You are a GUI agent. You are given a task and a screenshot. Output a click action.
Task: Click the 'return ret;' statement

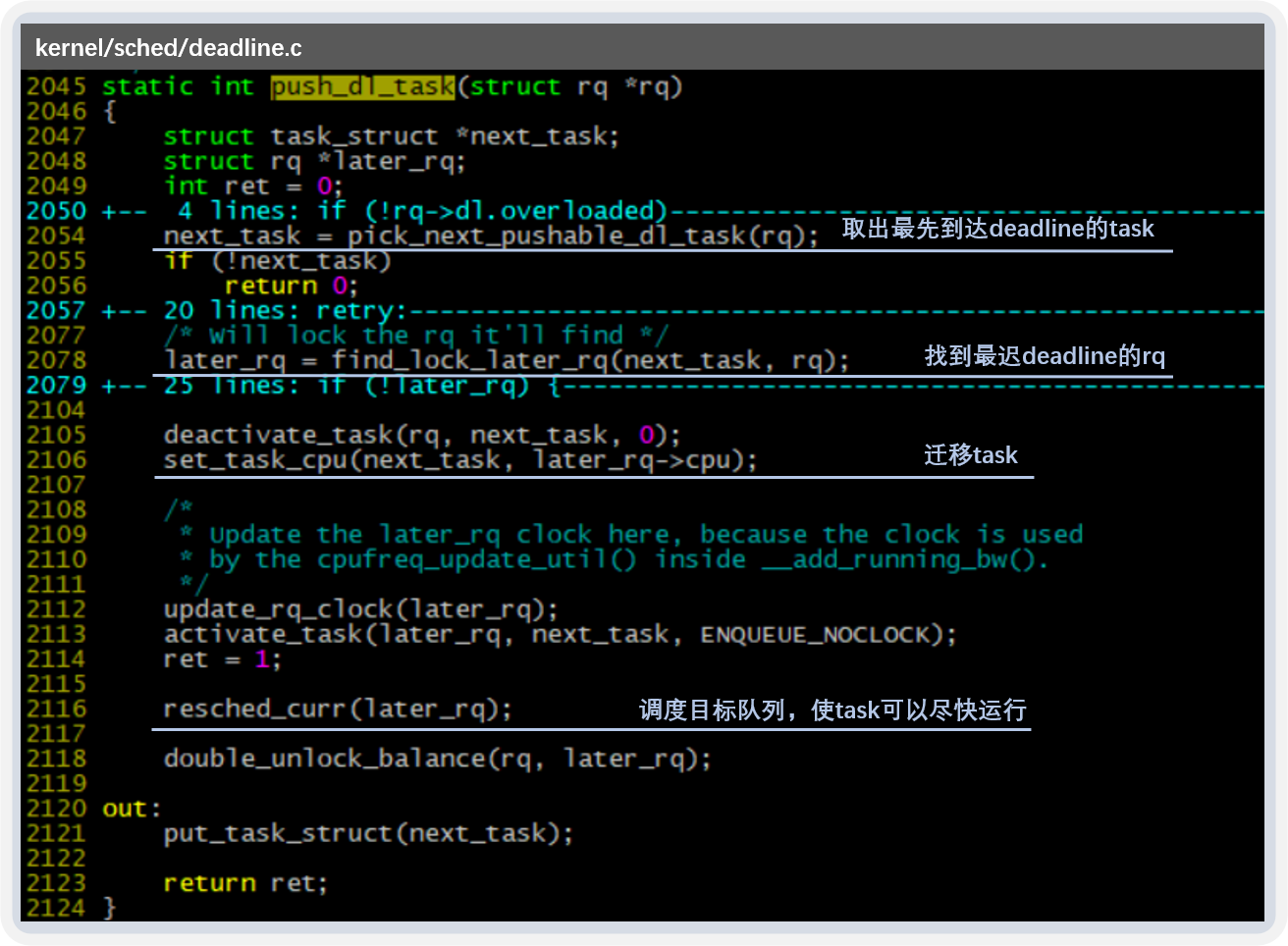click(245, 882)
